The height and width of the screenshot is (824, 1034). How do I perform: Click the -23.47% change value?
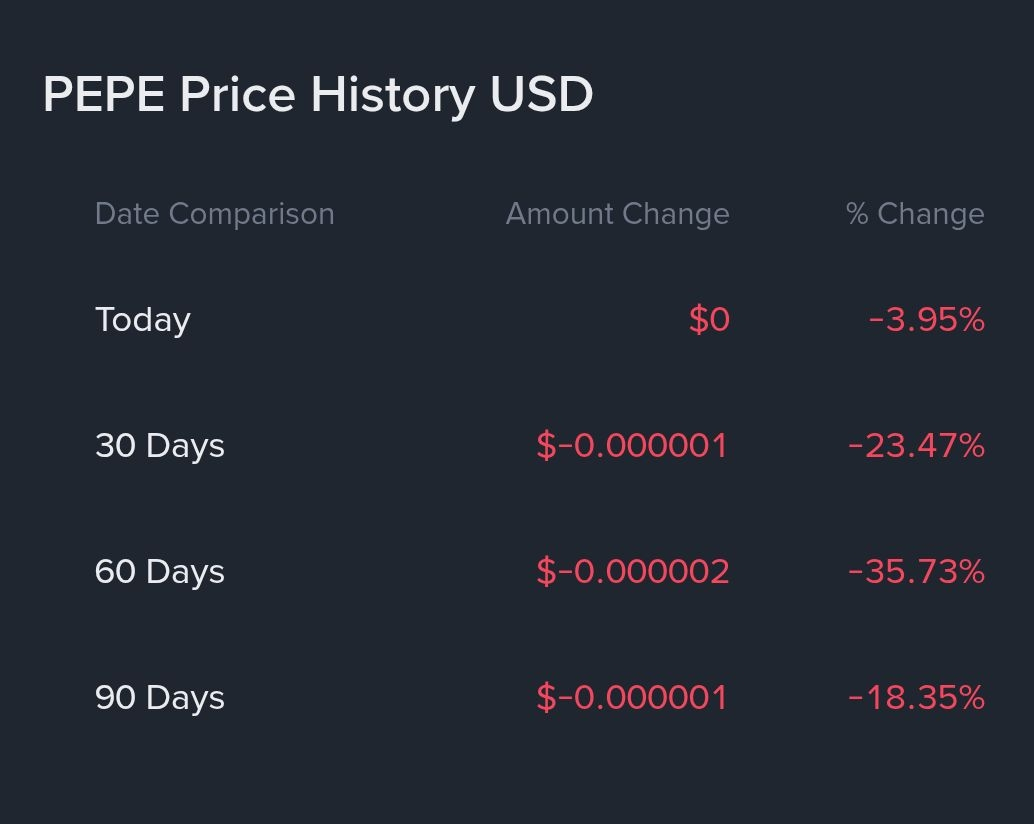click(x=916, y=446)
